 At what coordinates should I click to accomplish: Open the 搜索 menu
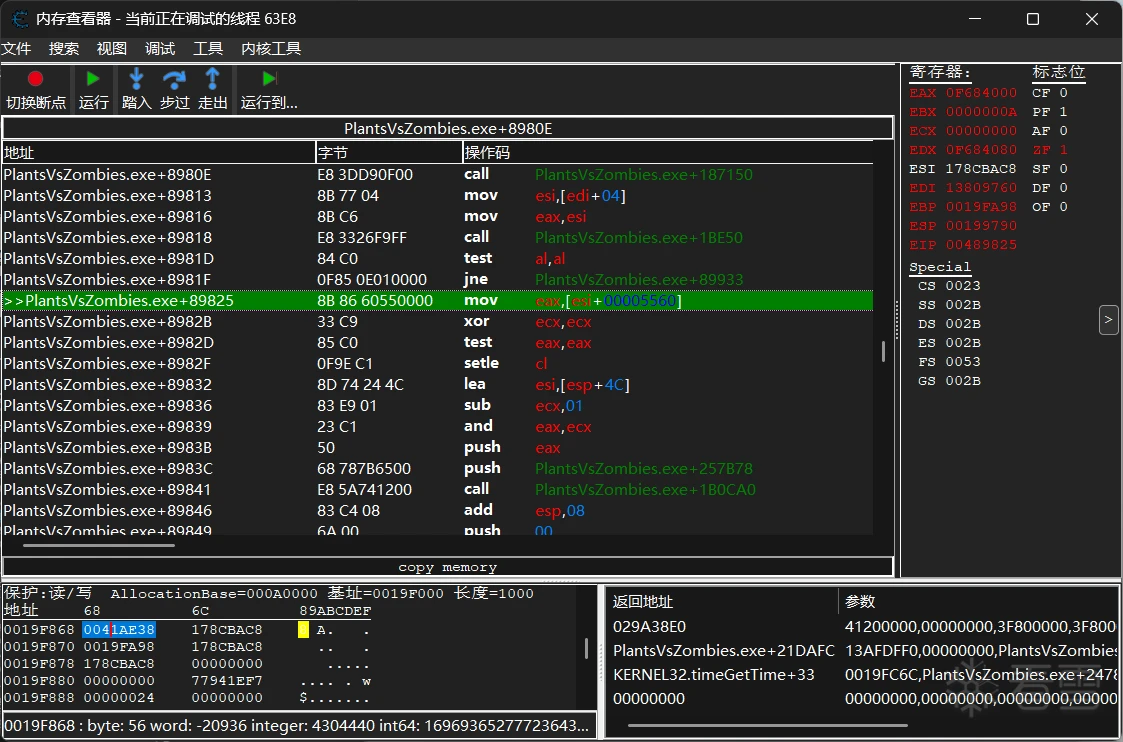point(64,49)
